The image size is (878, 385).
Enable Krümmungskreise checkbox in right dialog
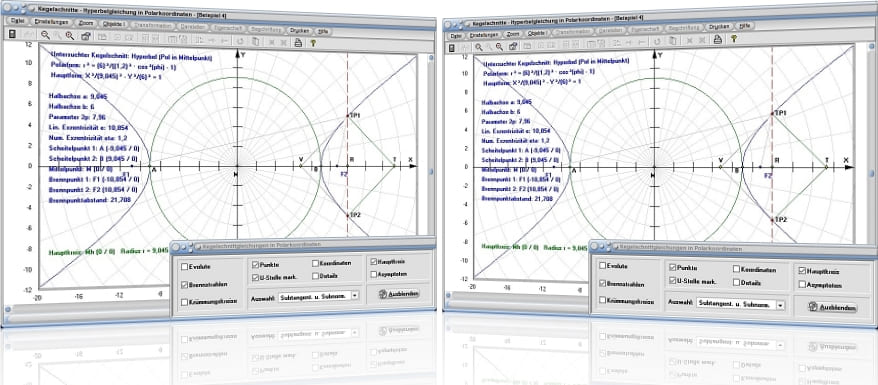tap(602, 300)
